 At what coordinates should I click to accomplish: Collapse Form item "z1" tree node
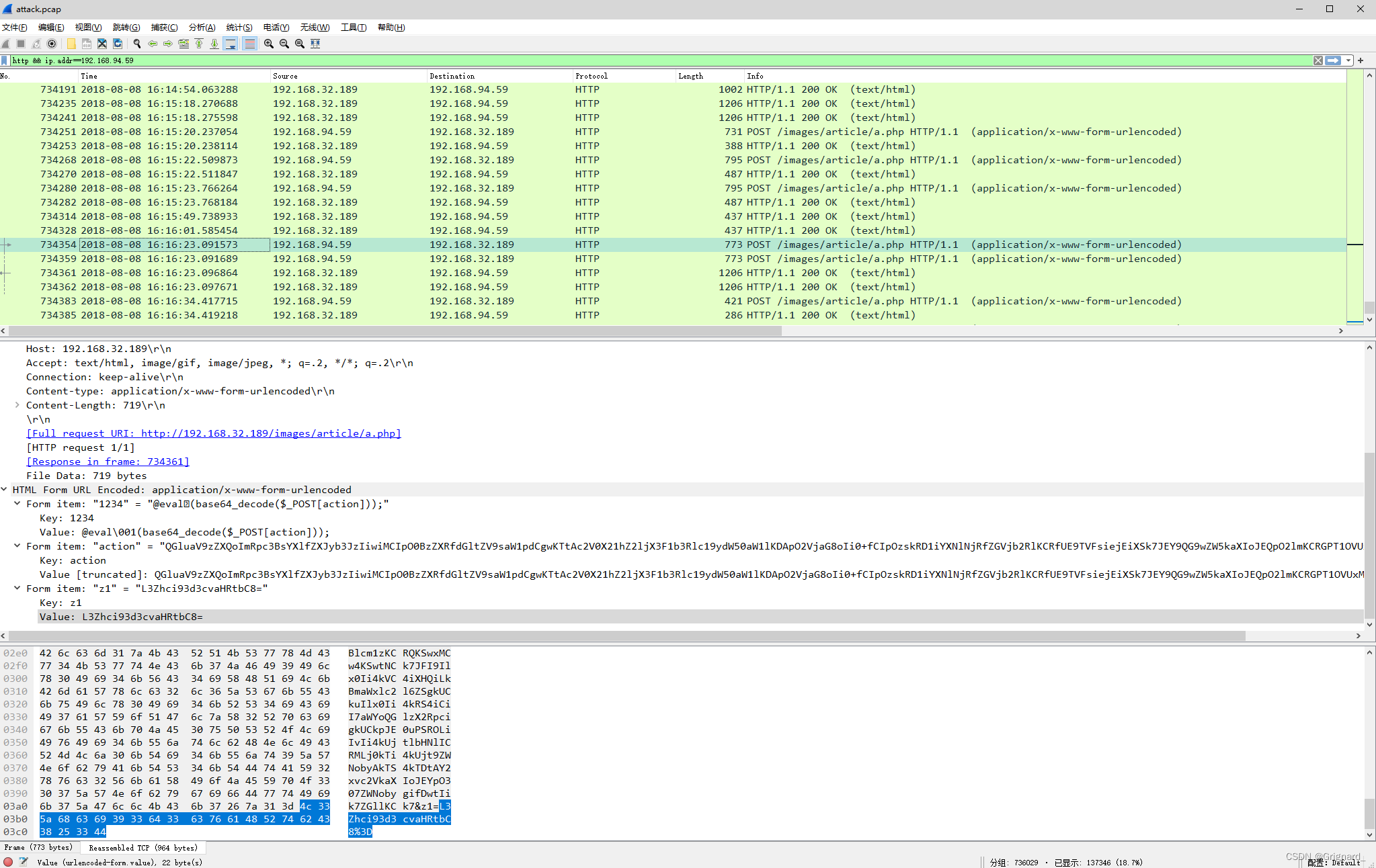click(x=17, y=589)
